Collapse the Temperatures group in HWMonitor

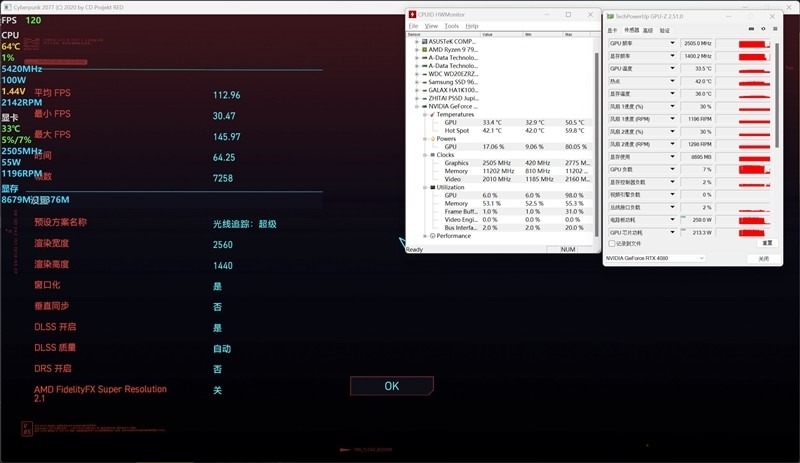pos(425,114)
